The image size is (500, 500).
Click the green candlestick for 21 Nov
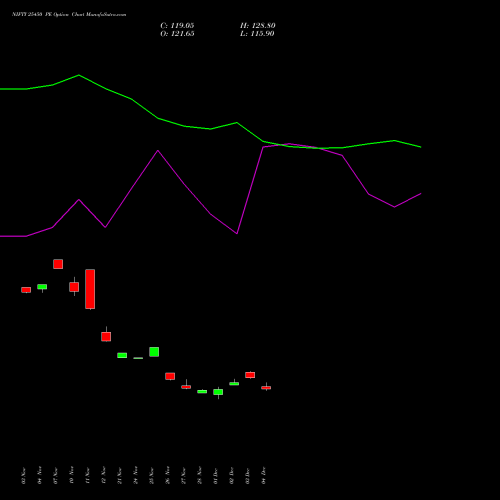[x=122, y=355]
